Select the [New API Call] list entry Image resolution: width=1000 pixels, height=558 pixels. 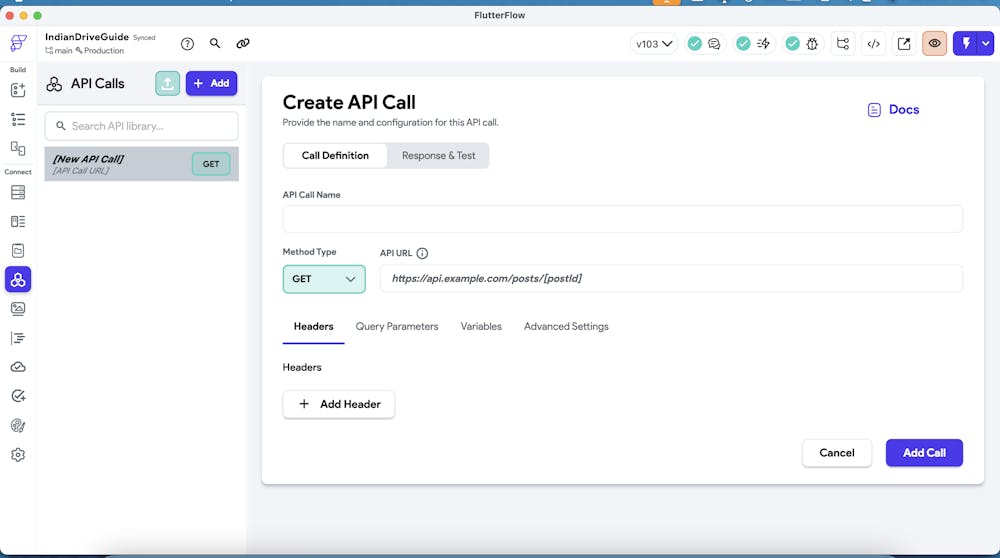[x=142, y=164]
